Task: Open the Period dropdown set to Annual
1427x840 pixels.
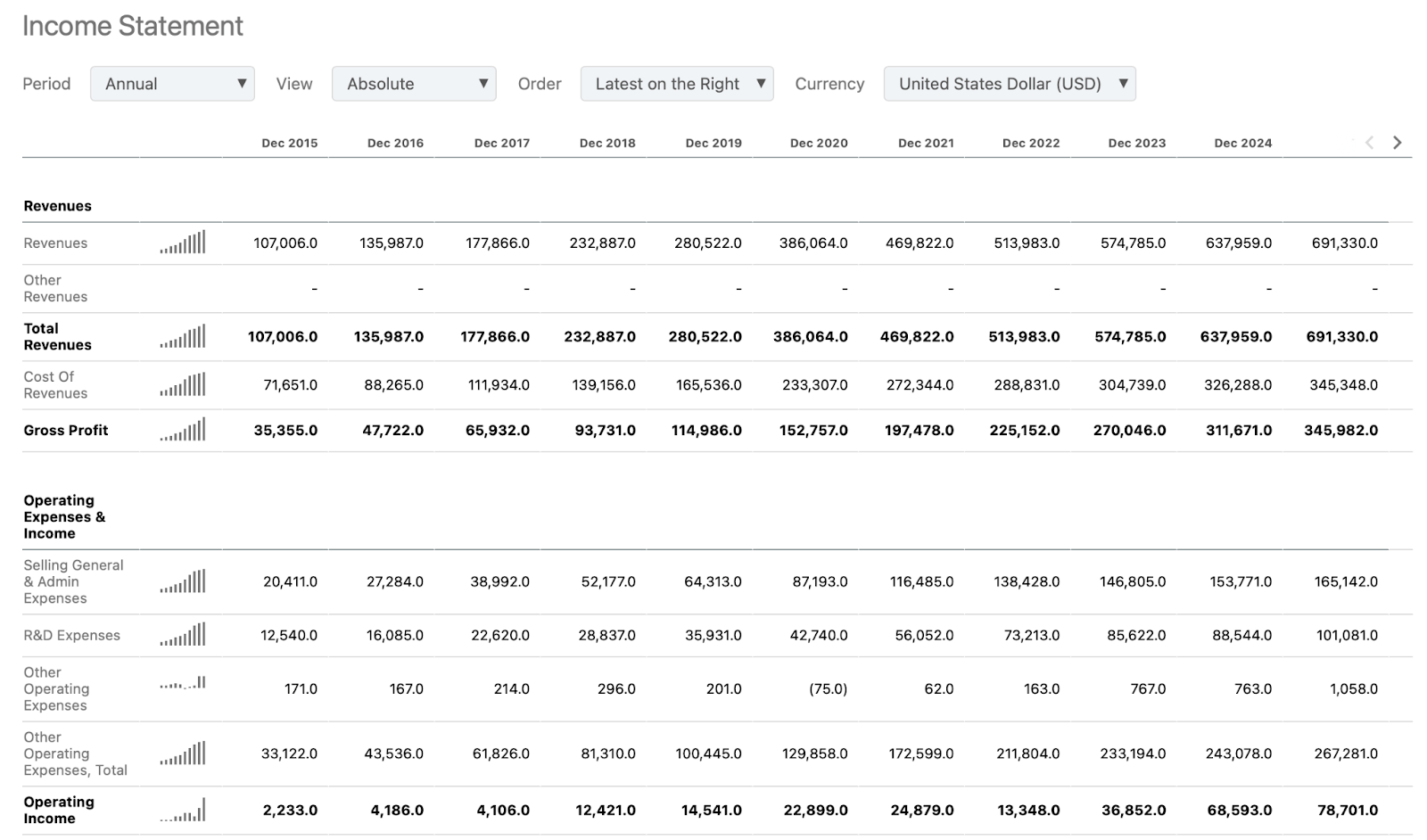Action: pos(172,84)
